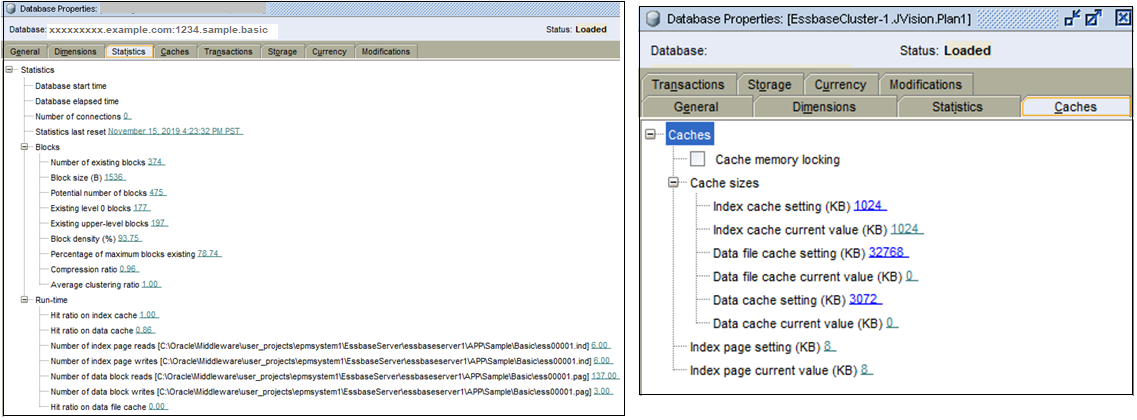Viewport: 1137px width, 420px height.
Task: Select the Cache memory locking label text
Action: (x=778, y=159)
